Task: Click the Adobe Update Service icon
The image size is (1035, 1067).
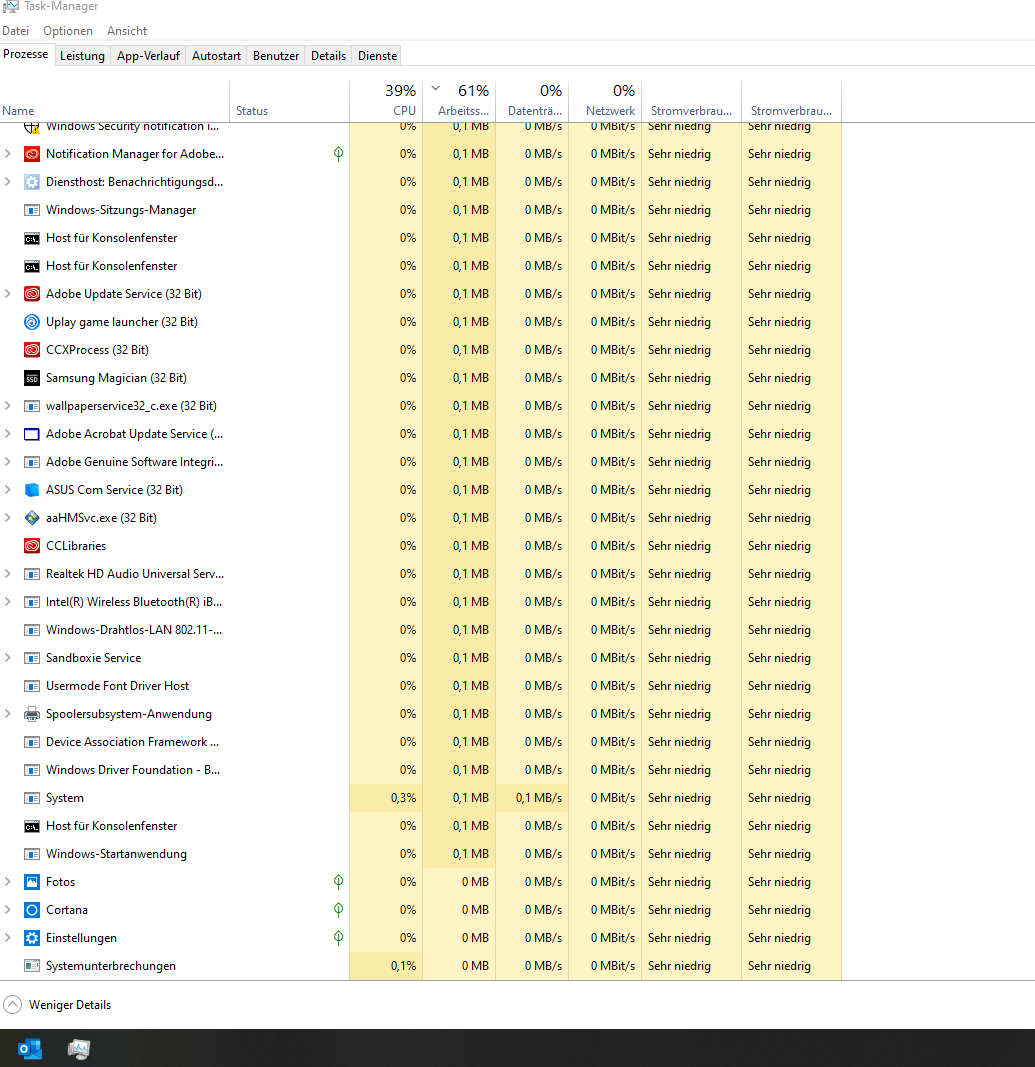Action: [31, 294]
